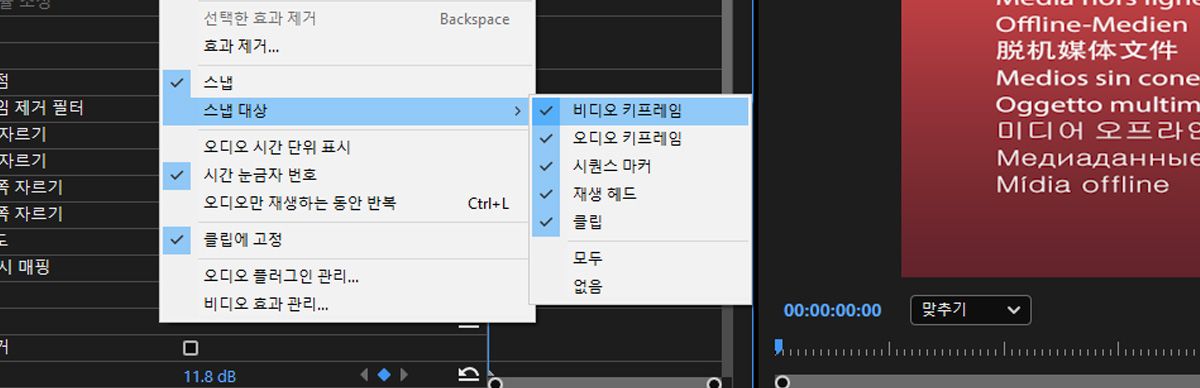Uncheck 시퀀스 마커 snap target
The width and height of the screenshot is (1200, 388).
coord(640,166)
